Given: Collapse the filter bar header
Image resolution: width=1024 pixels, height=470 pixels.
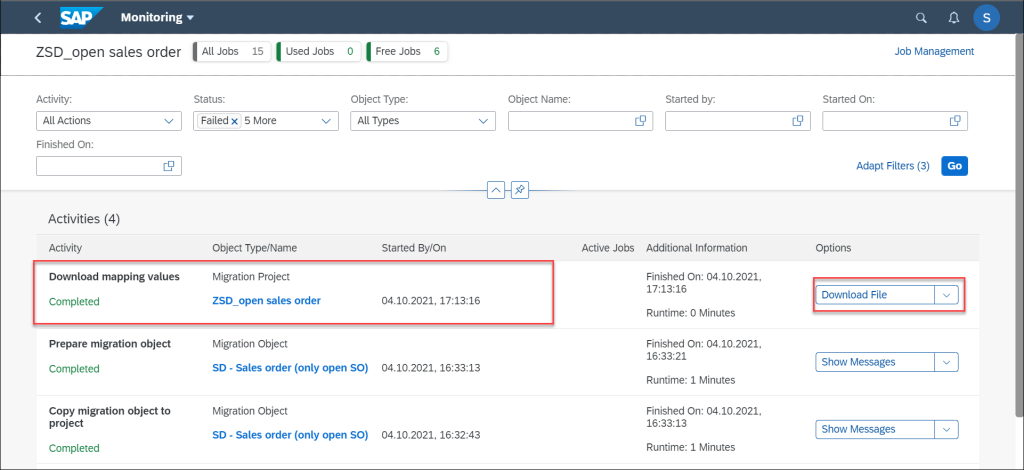Looking at the screenshot, I should click(x=496, y=190).
